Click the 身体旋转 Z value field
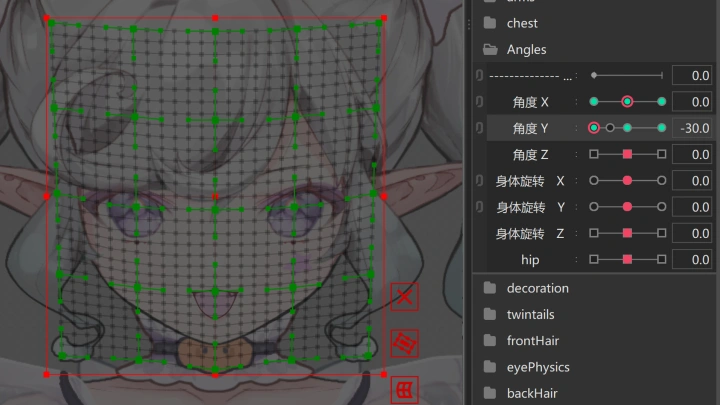Image resolution: width=720 pixels, height=405 pixels. coord(692,233)
